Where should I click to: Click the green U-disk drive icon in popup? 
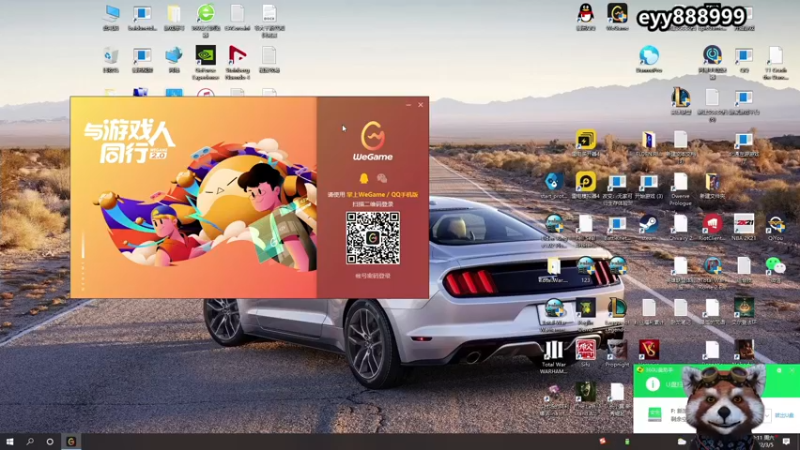[654, 413]
